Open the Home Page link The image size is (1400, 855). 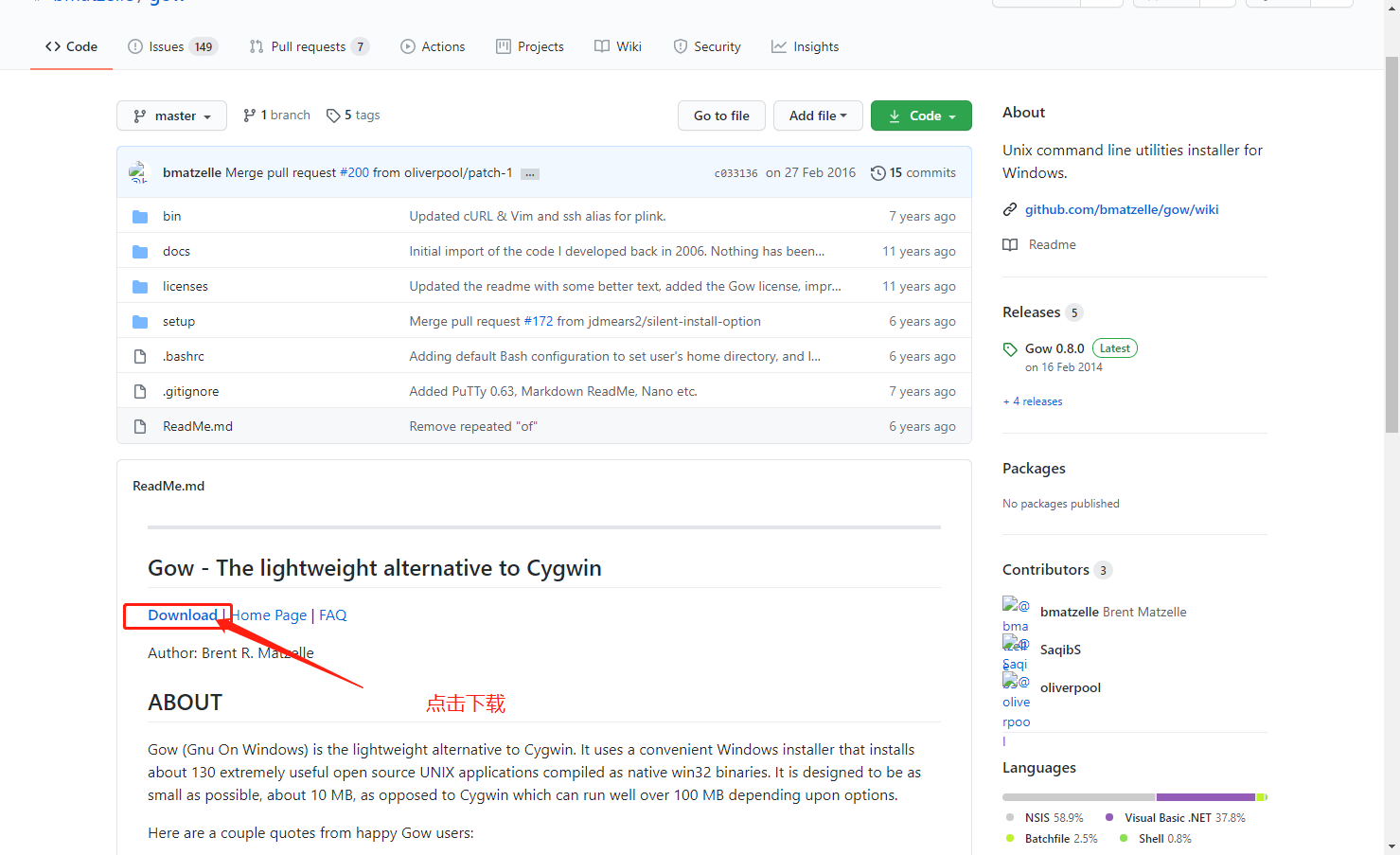pyautogui.click(x=270, y=615)
